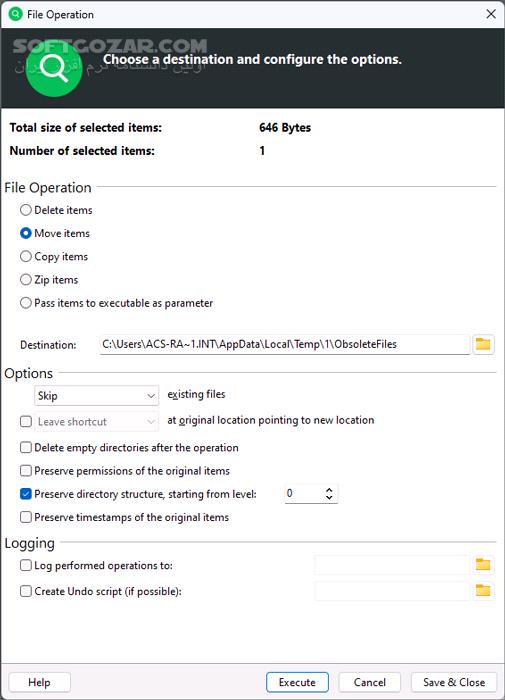Viewport: 505px width, 700px height.
Task: Click folder icon beside Undo script field
Action: [483, 591]
